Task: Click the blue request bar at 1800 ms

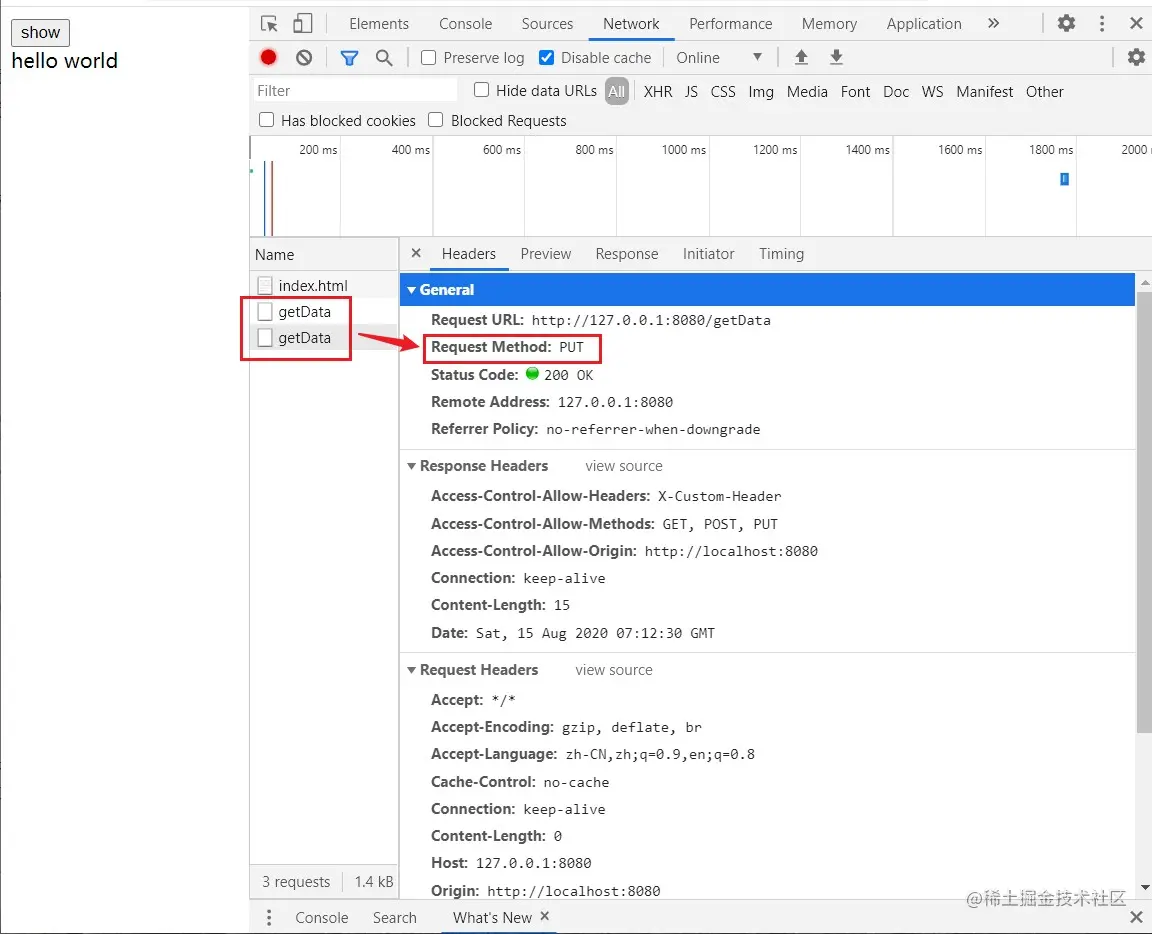Action: (x=1064, y=179)
